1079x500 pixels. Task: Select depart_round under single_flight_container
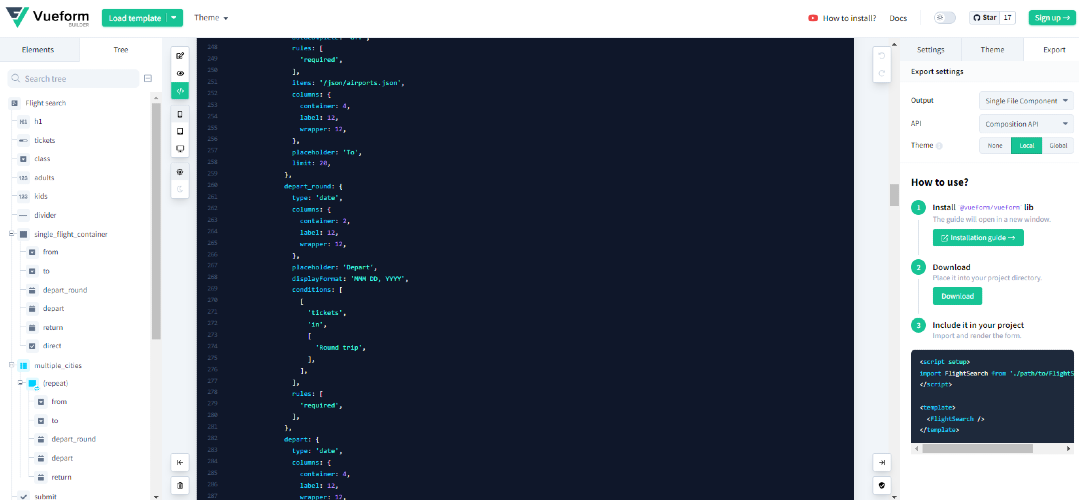[65, 290]
